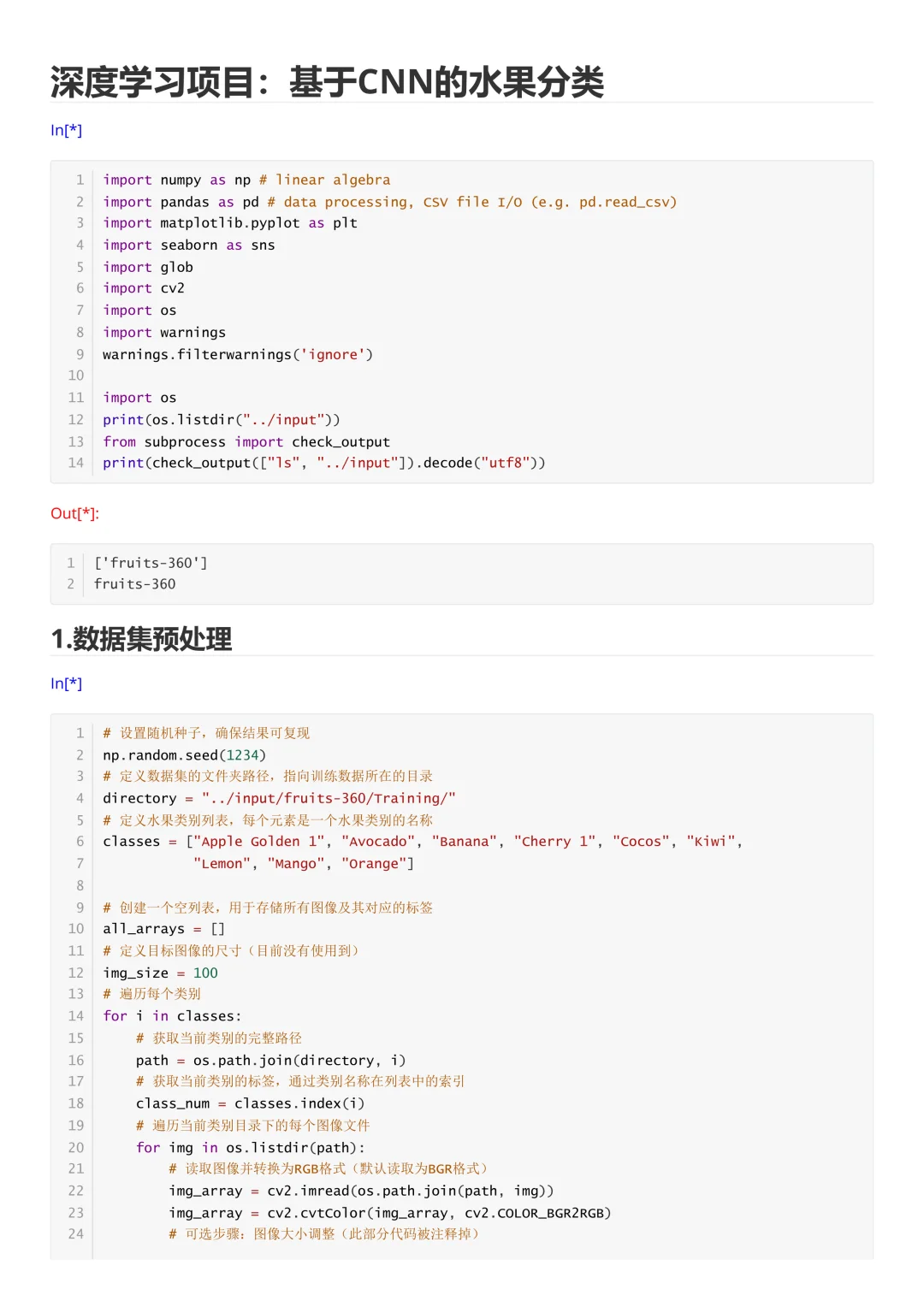
Task: Click the comment 遍历每个类别
Action: point(151,994)
